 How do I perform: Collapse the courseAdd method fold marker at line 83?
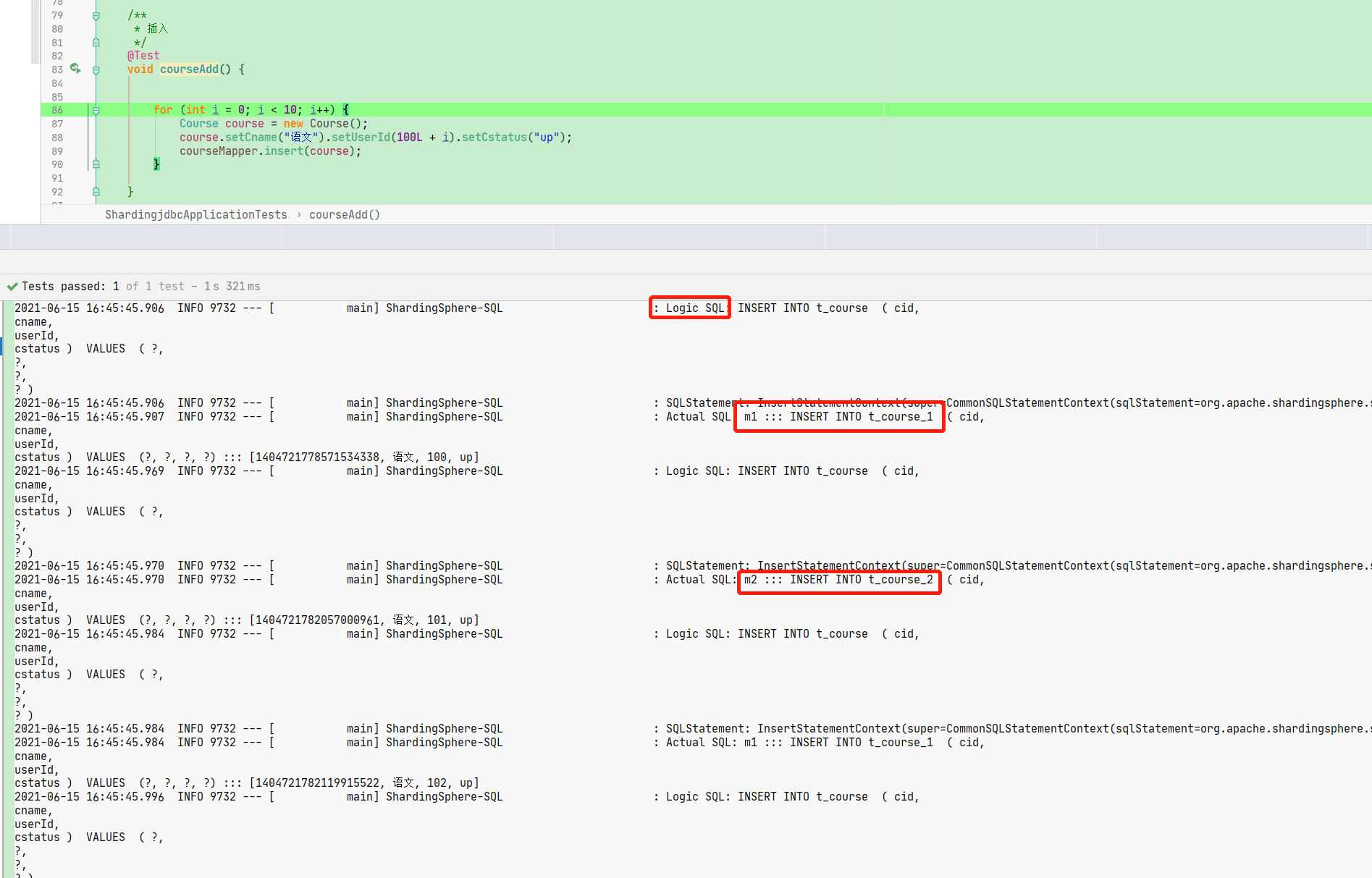coord(96,69)
